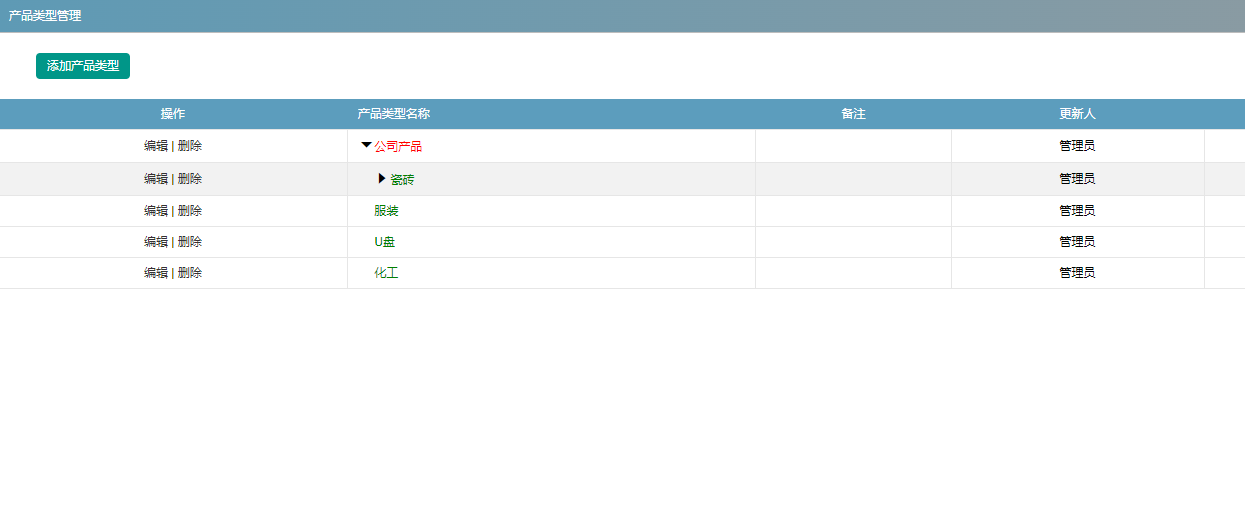Open the 服装 product type

pos(386,211)
